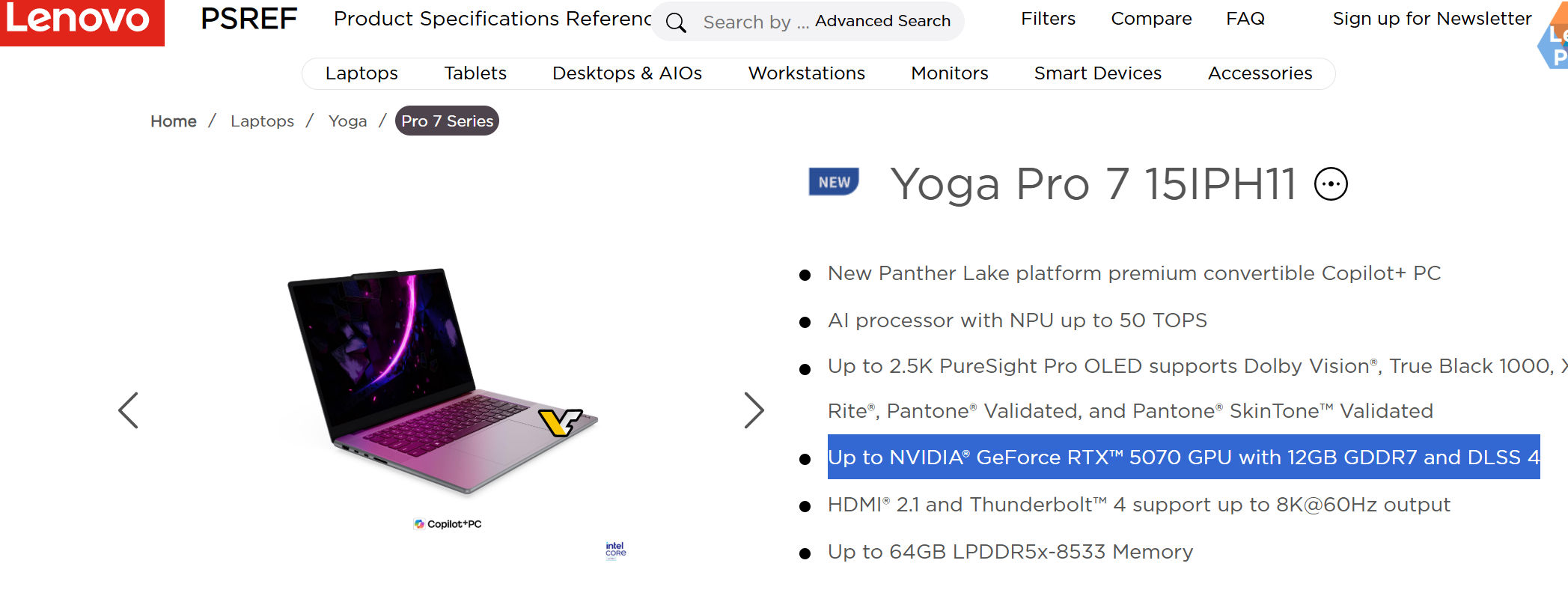Show next product image arrow
The image size is (1568, 608).
coord(754,410)
